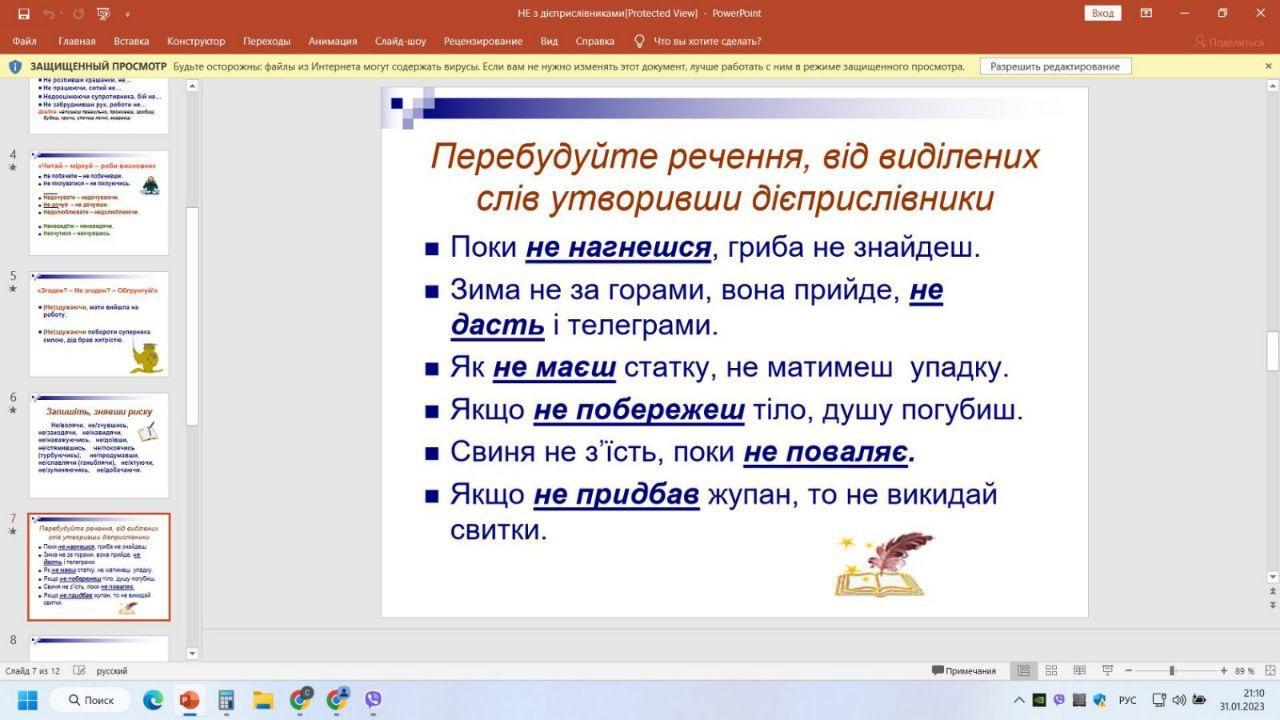This screenshot has width=1280, height=720.
Task: Open the Файл menu
Action: [25, 41]
